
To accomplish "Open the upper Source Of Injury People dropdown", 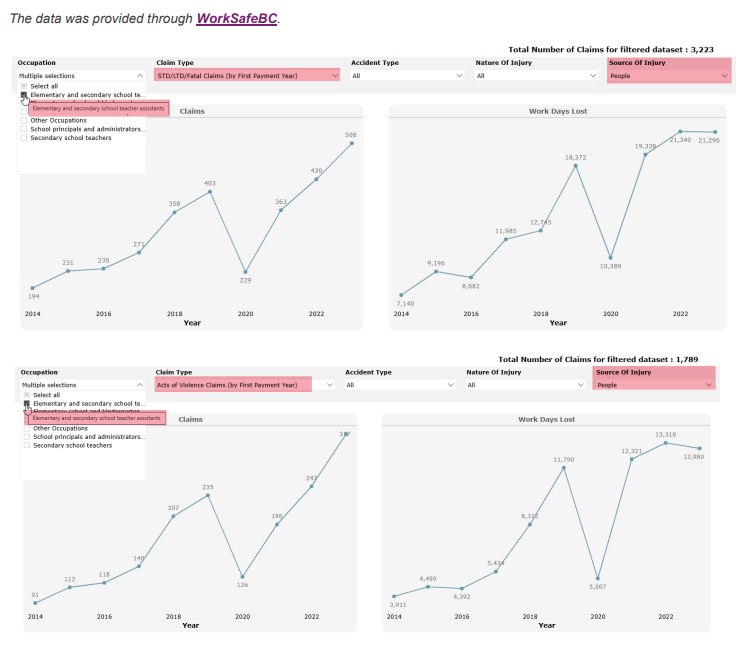I will click(725, 75).
